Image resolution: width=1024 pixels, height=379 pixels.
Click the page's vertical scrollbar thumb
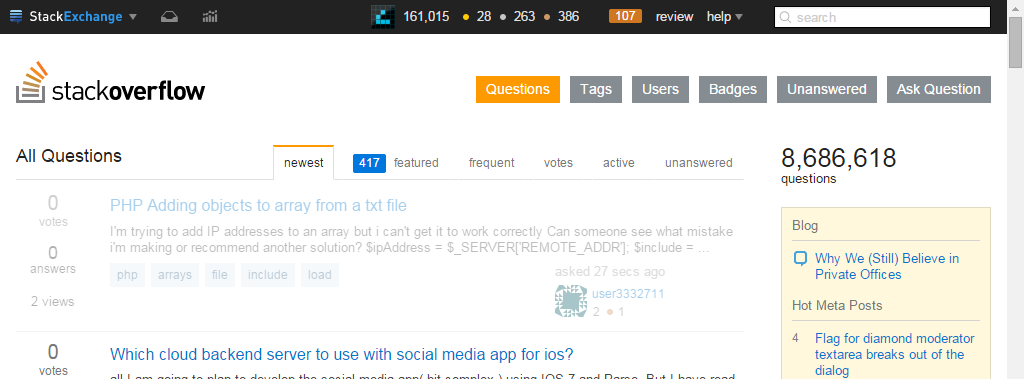pos(1016,41)
